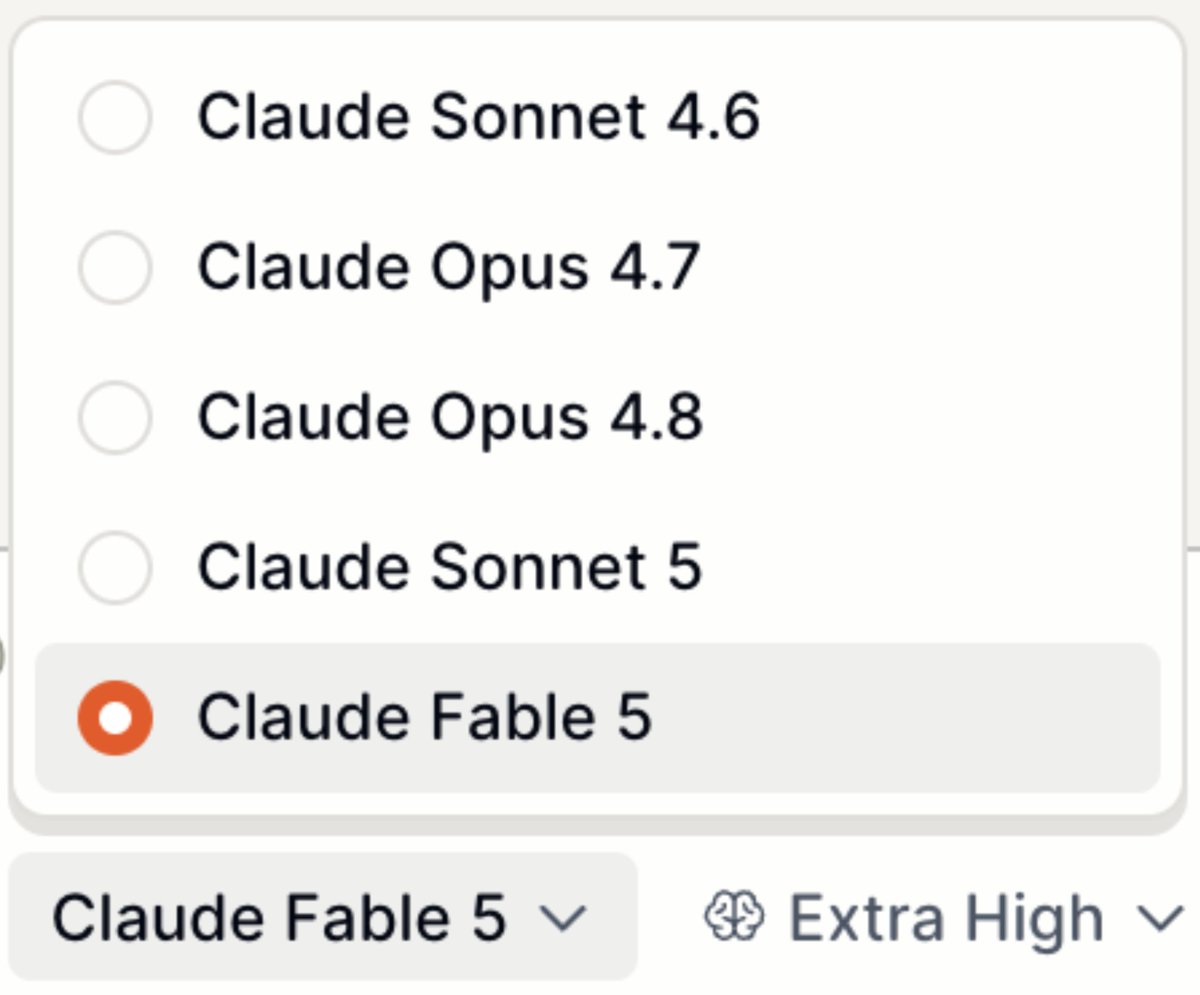Collapse the model list via the Fable 5 button
Image resolution: width=1200 pixels, height=995 pixels.
(x=323, y=917)
